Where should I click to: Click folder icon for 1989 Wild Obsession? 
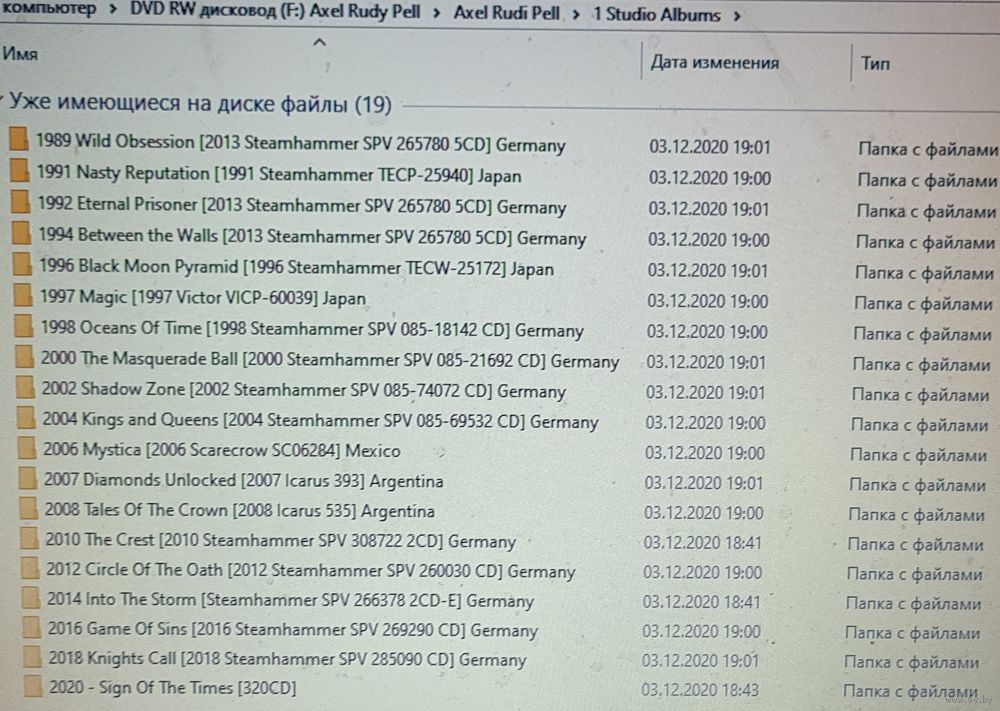19,138
